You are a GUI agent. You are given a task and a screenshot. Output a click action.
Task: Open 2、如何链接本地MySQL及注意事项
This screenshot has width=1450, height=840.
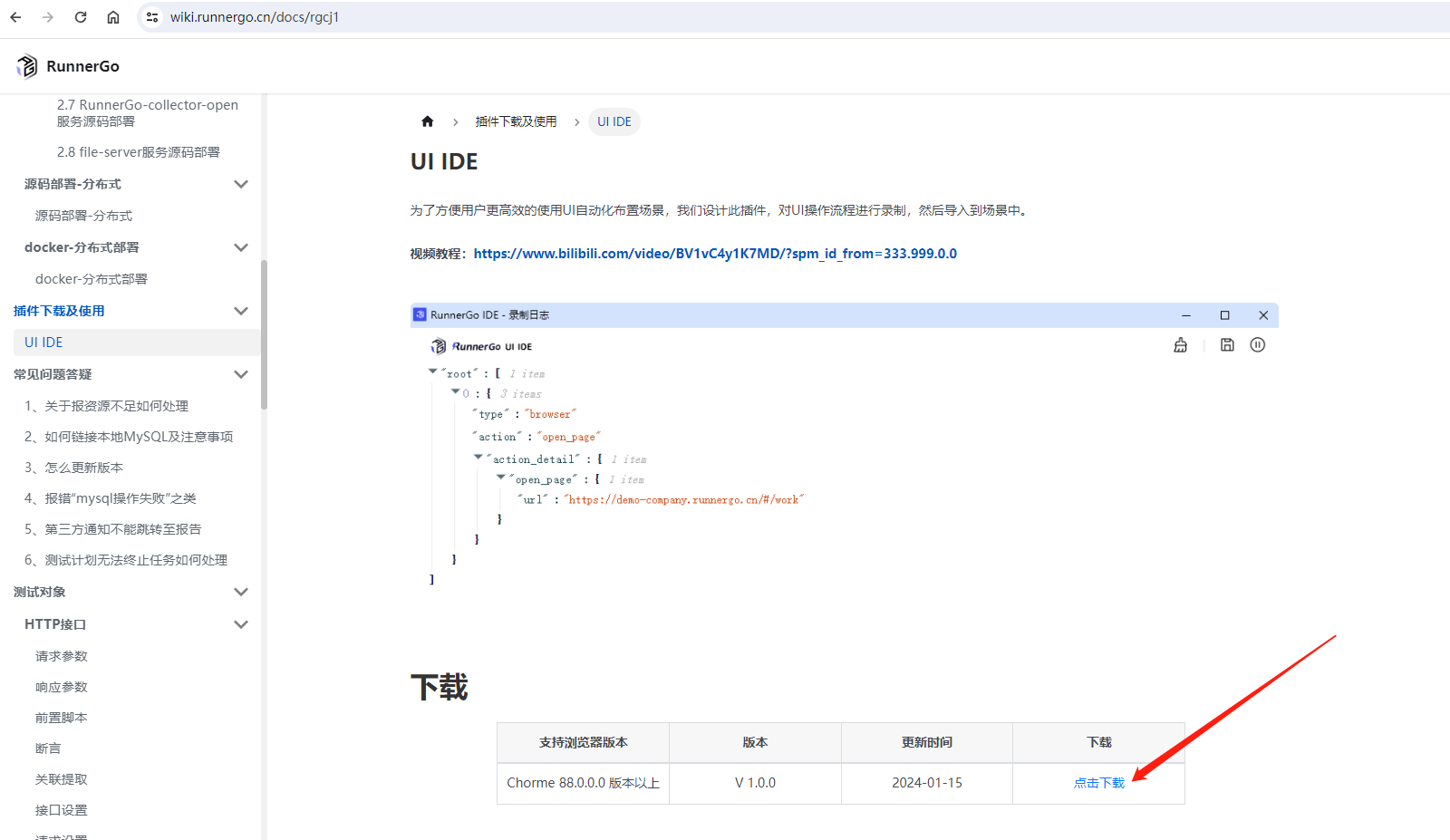(129, 437)
